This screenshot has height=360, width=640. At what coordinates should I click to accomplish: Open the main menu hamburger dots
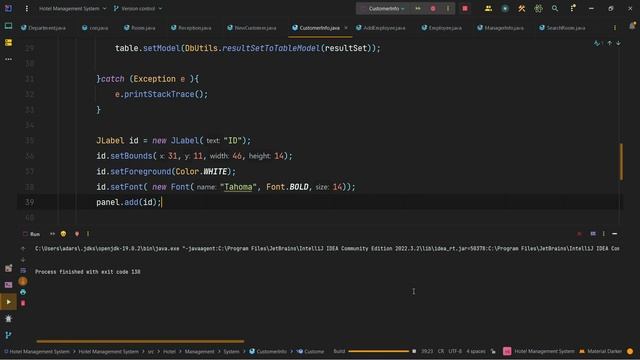[x=27, y=8]
